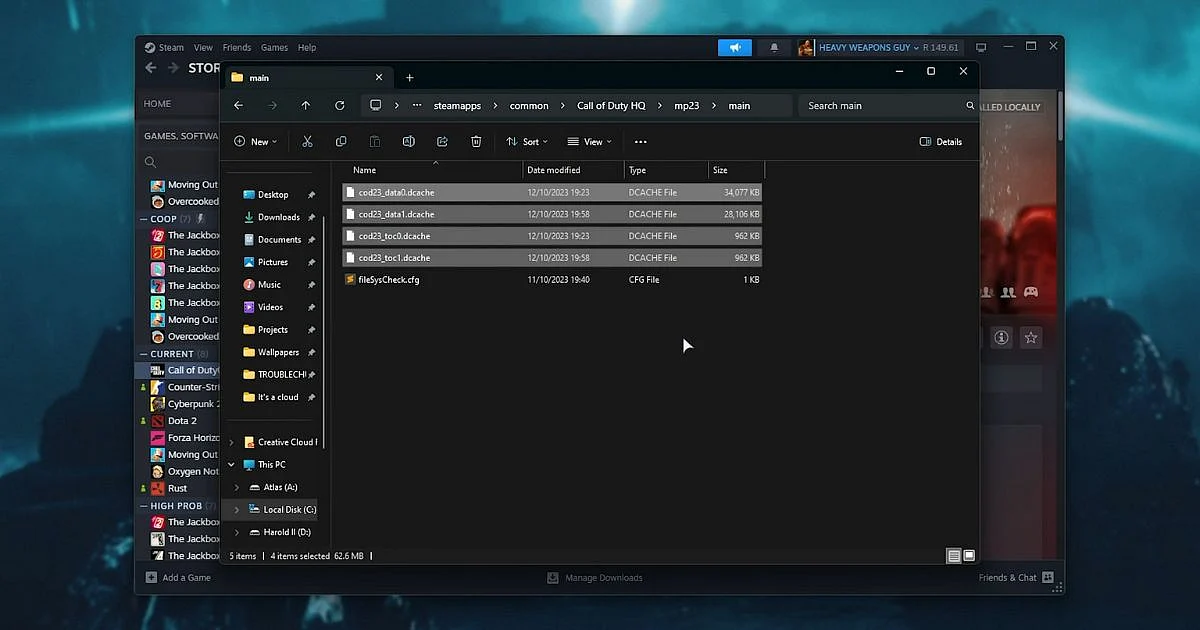1200x630 pixels.
Task: Click the search magnifier in Explorer
Action: [970, 105]
